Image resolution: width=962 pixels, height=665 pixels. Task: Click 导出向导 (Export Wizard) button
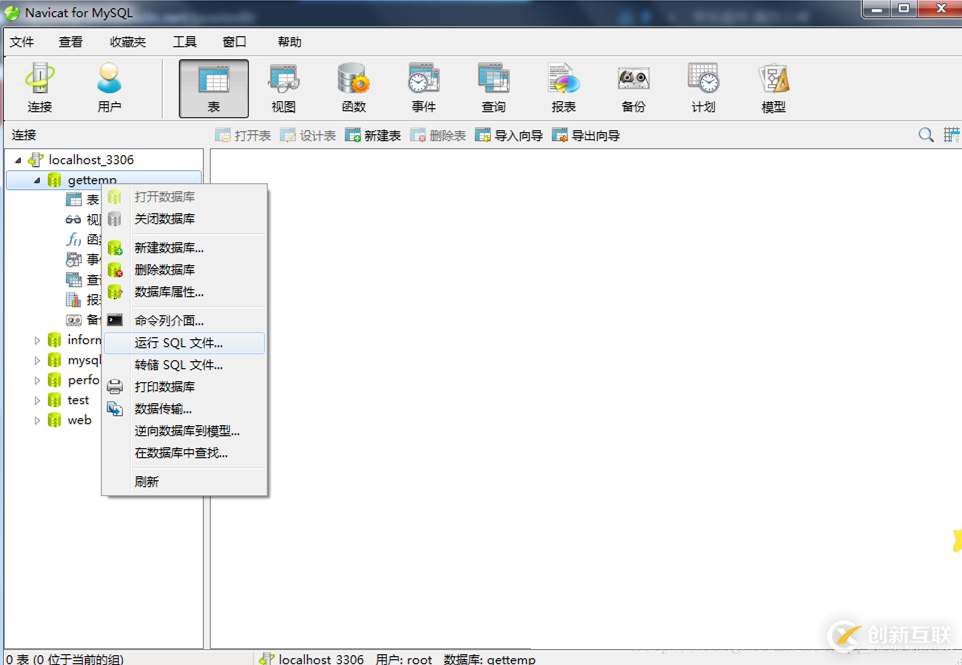586,136
